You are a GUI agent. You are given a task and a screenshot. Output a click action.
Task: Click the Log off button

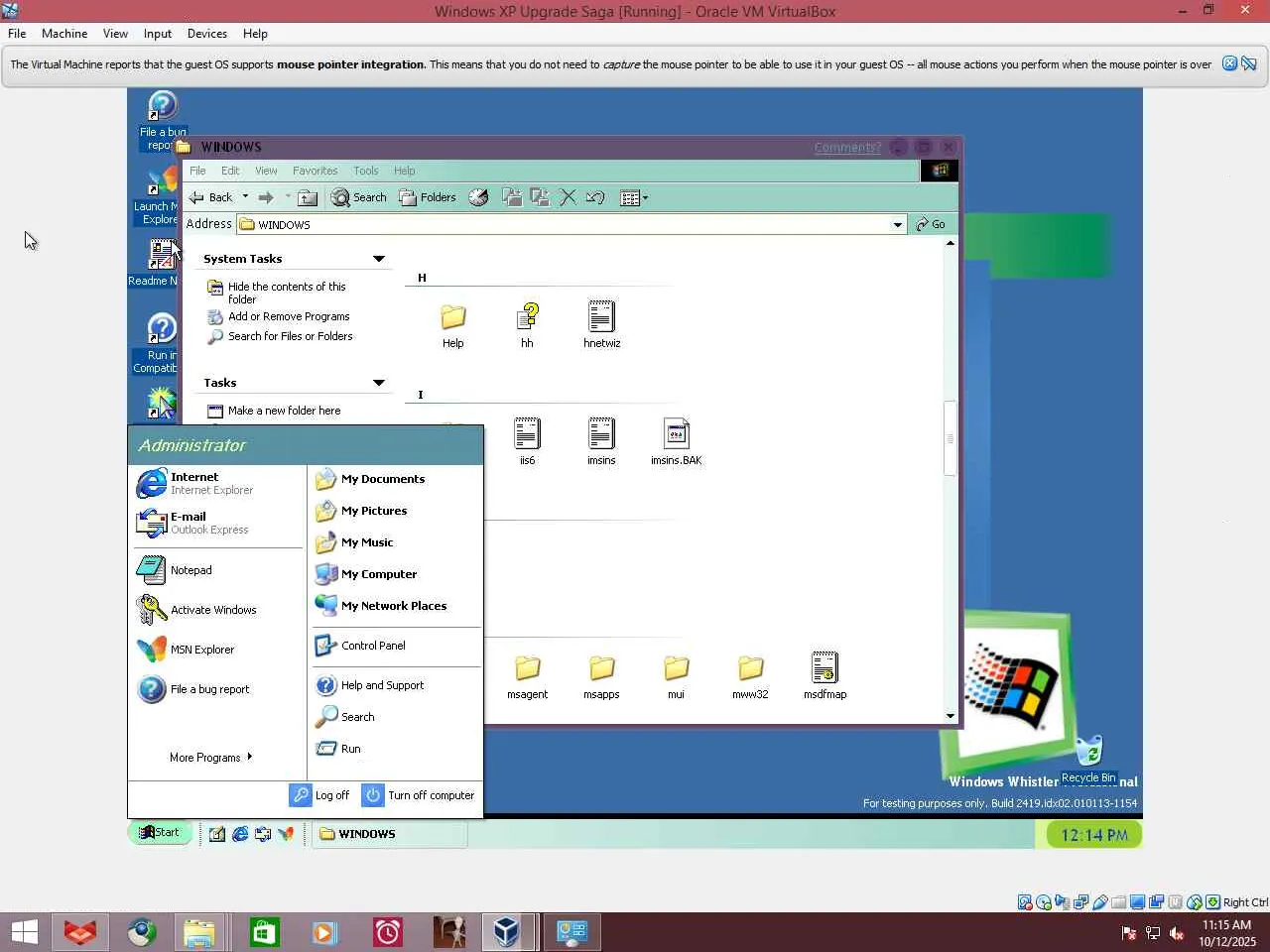pos(319,795)
